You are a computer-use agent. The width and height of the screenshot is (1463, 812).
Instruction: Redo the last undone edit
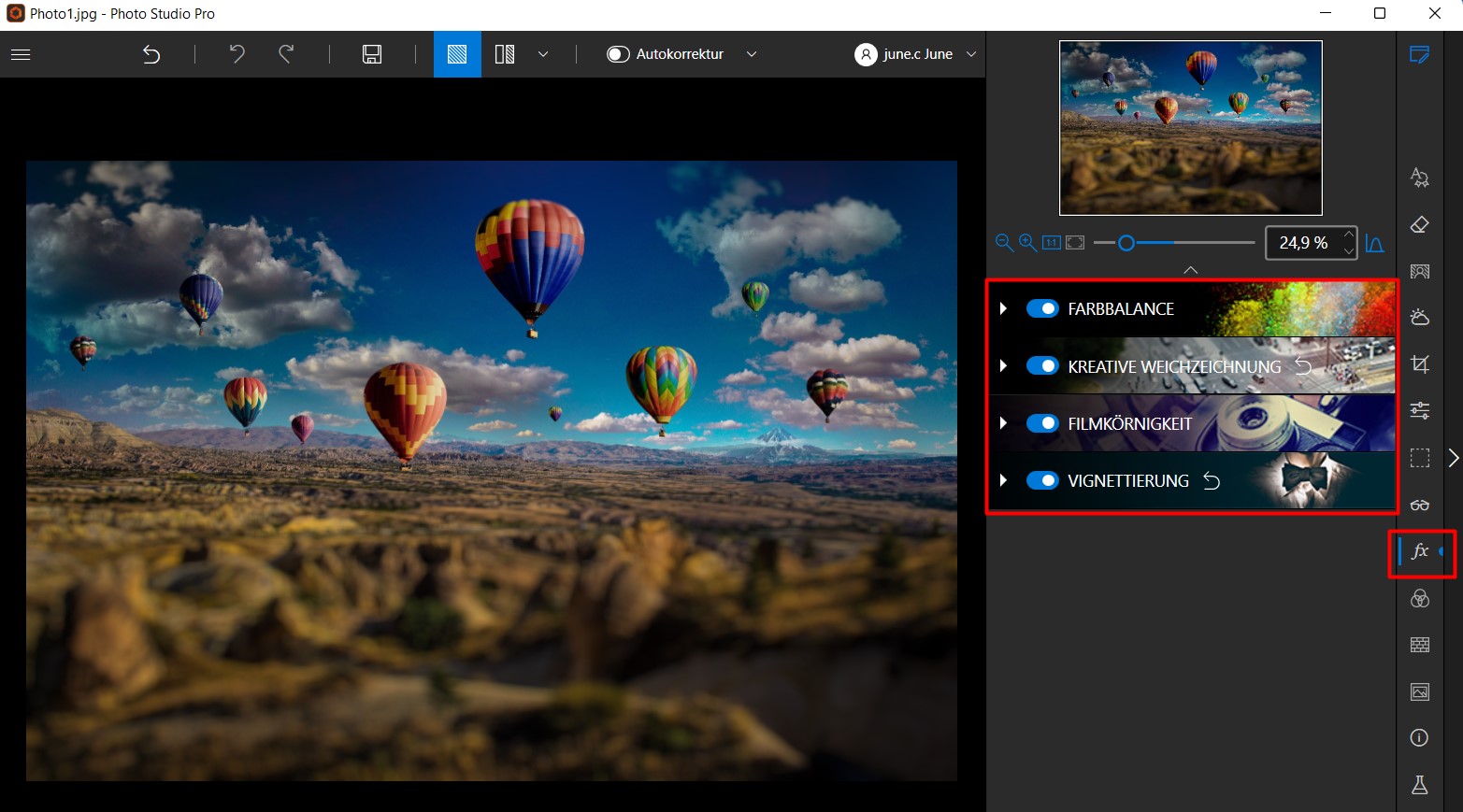286,54
